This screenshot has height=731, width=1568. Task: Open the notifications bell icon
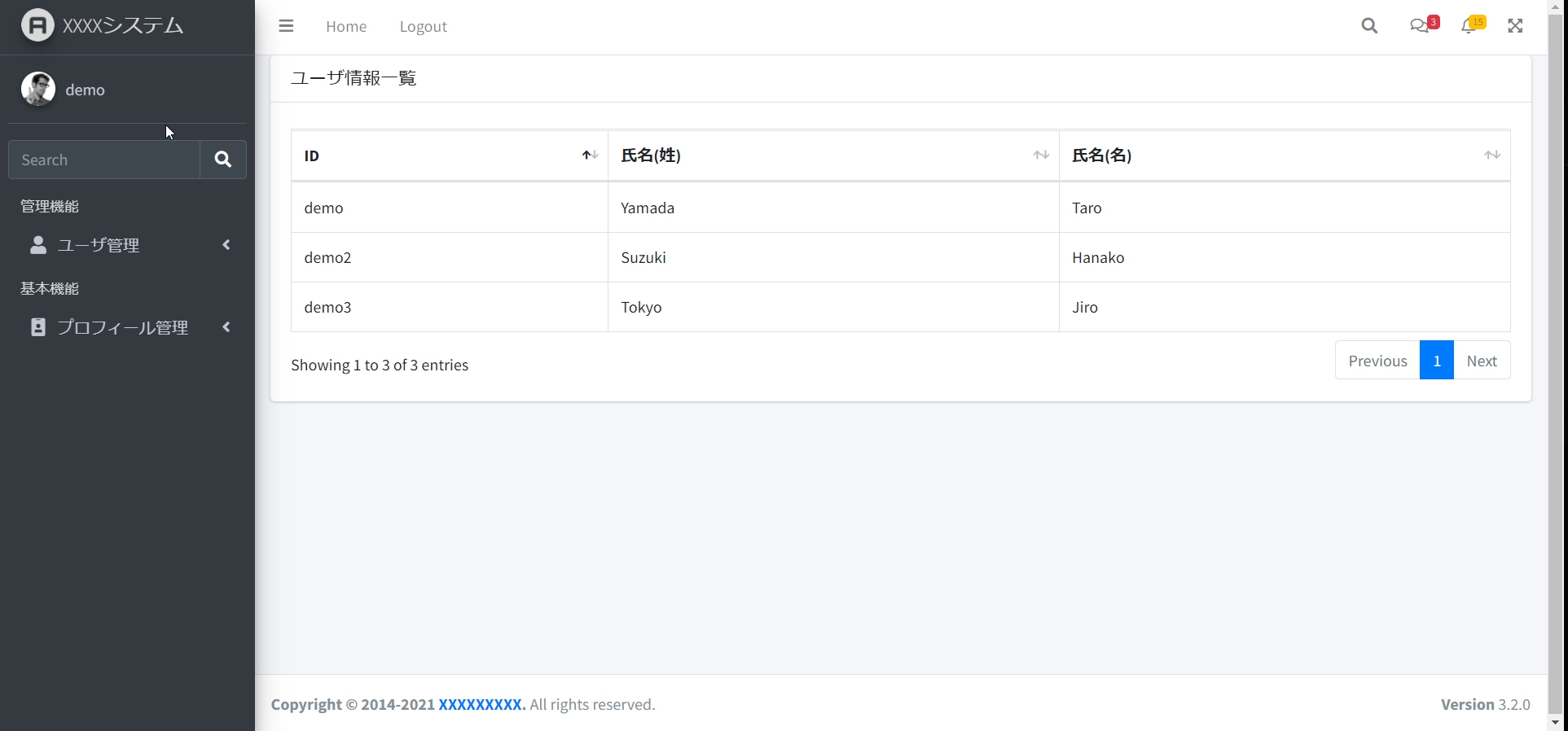pos(1469,26)
